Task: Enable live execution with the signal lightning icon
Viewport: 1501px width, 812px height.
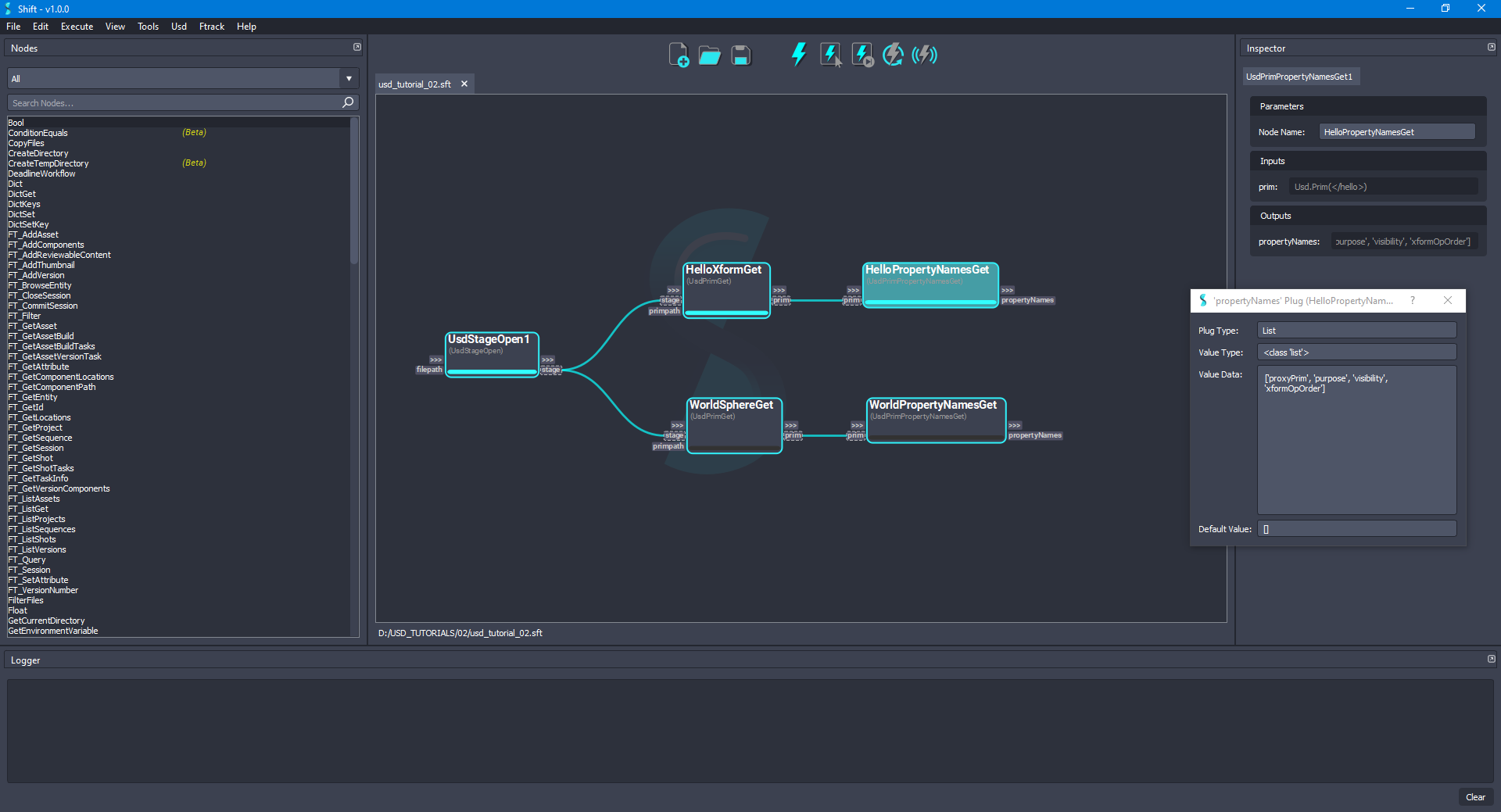Action: (x=924, y=55)
